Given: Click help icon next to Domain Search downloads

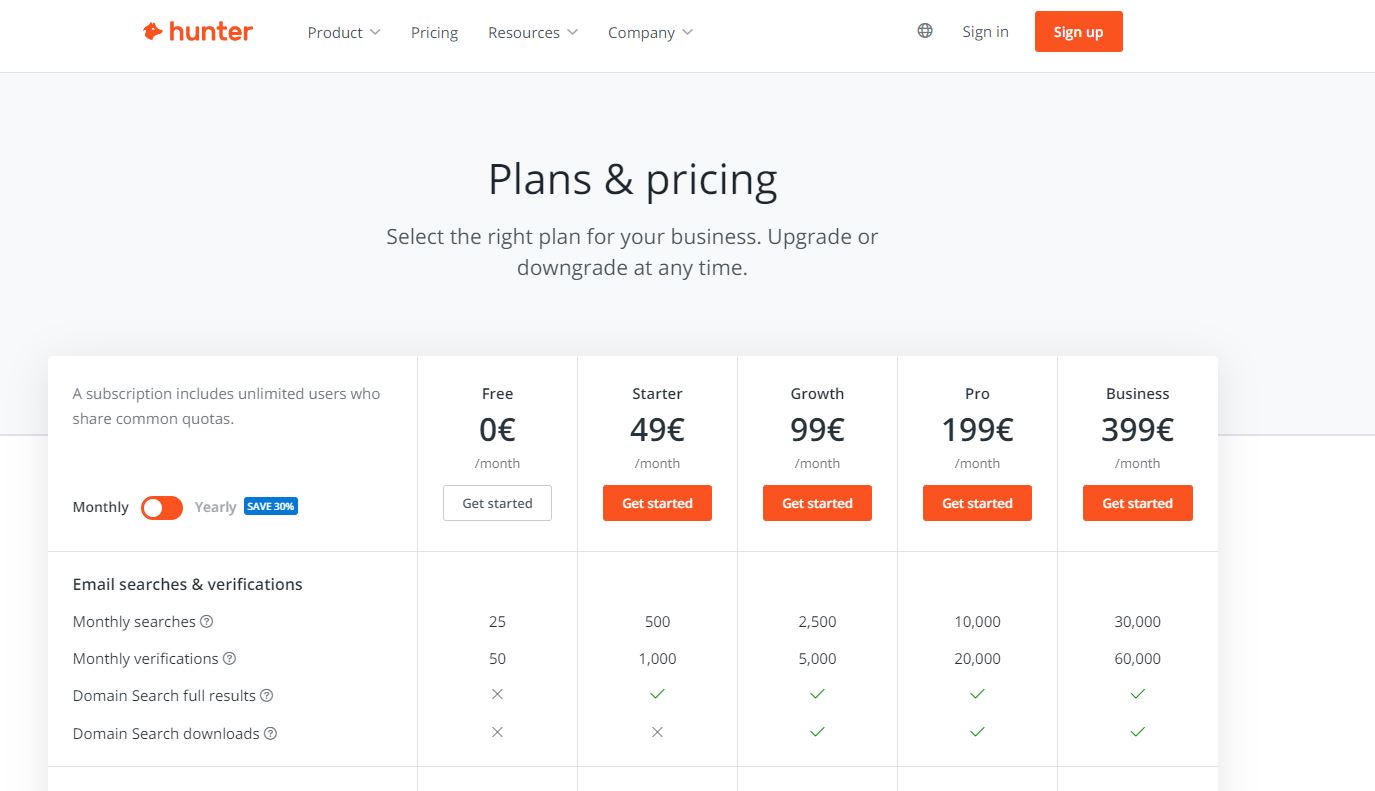Looking at the screenshot, I should pyautogui.click(x=270, y=733).
